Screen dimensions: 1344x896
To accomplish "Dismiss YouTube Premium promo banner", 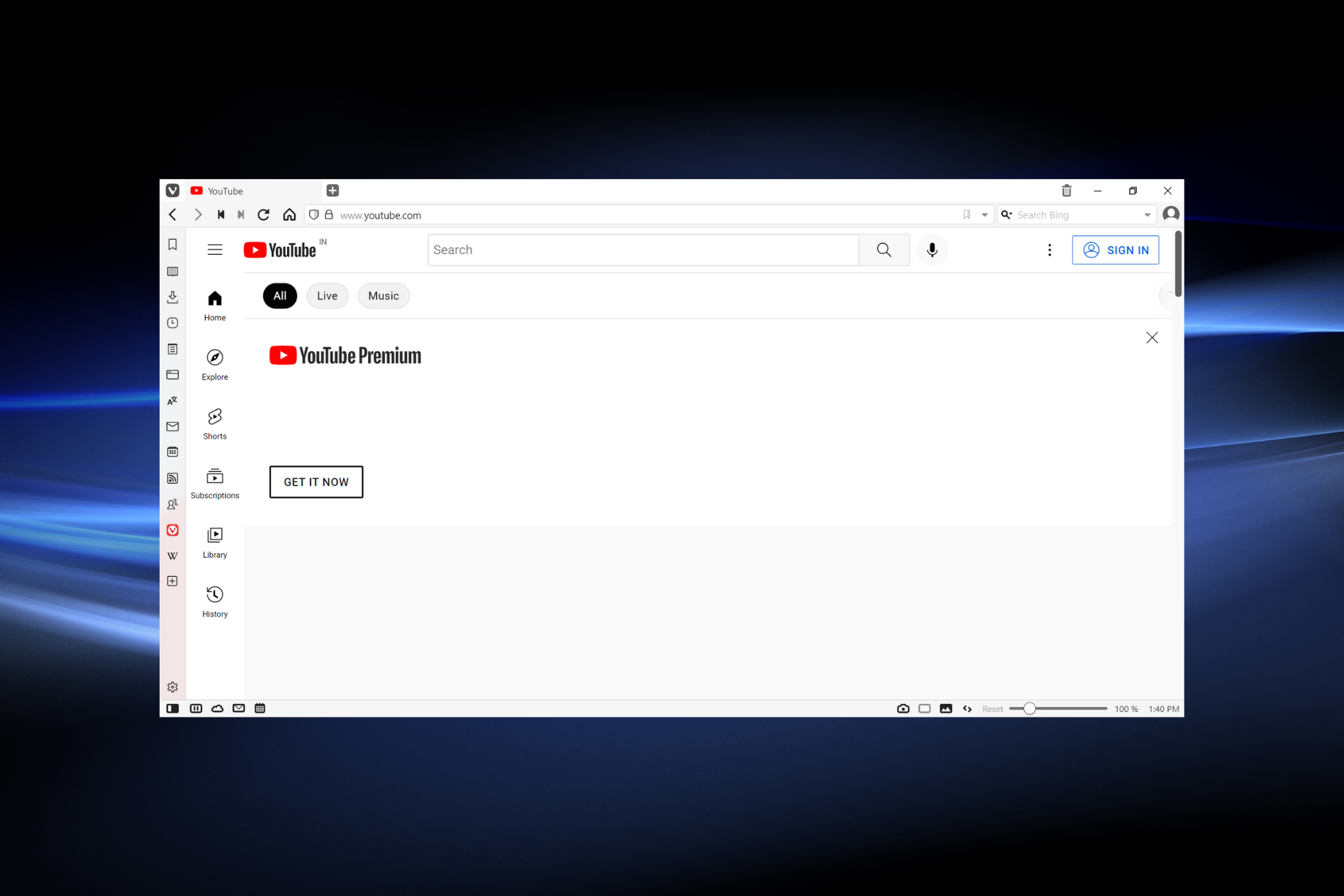I will click(1151, 337).
